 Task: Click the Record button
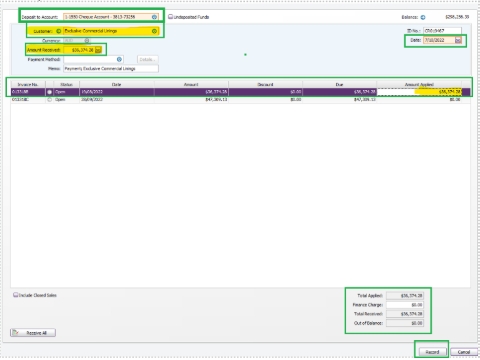pos(432,352)
